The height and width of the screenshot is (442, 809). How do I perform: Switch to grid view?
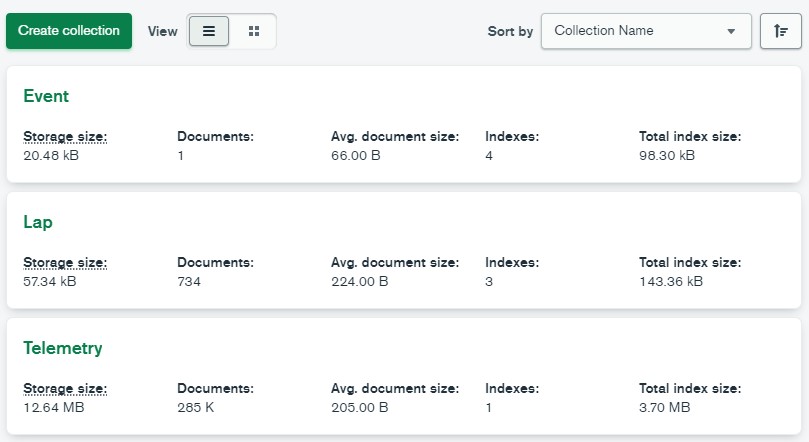254,31
